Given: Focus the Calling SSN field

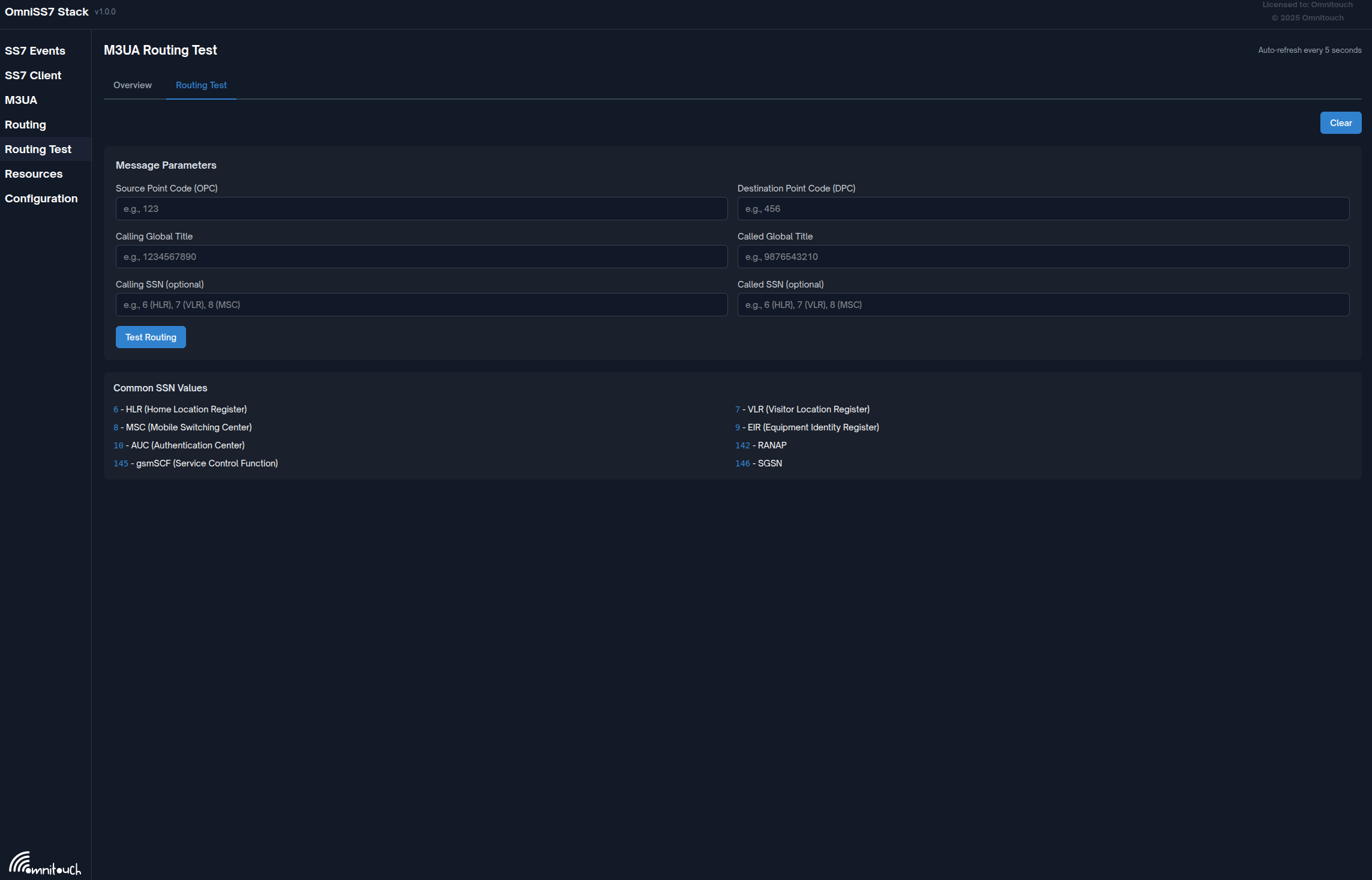Looking at the screenshot, I should (x=421, y=305).
